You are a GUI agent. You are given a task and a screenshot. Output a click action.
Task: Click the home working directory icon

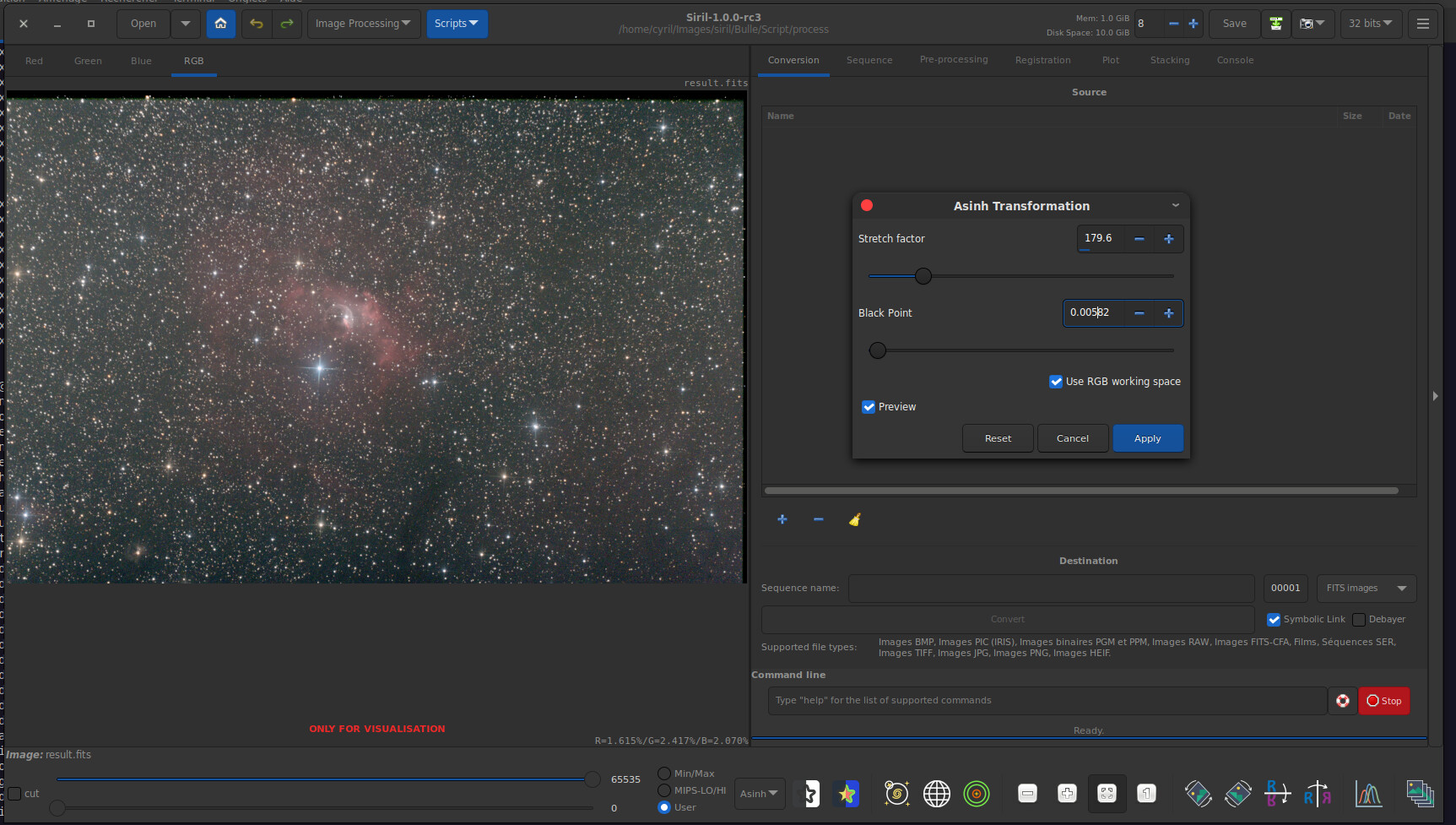[x=220, y=24]
